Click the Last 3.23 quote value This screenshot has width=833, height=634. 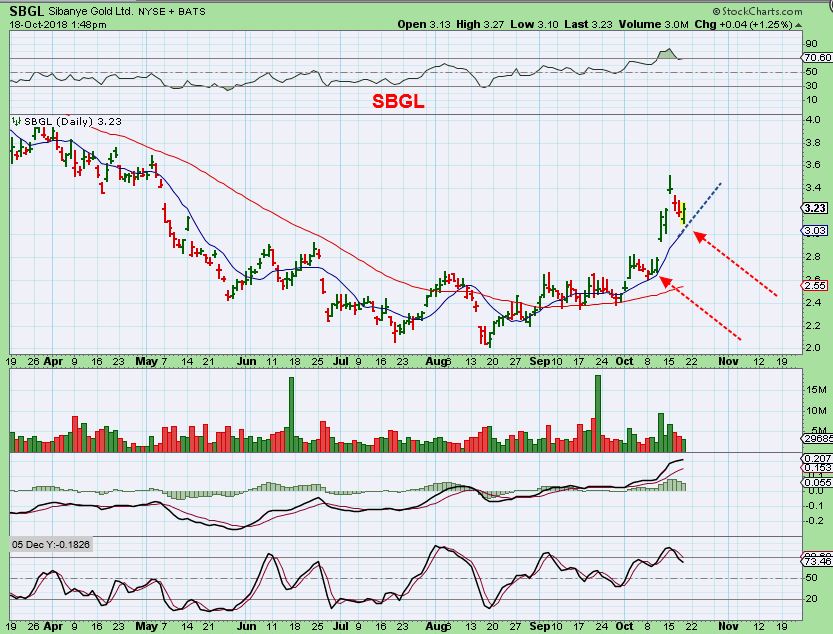tap(588, 24)
